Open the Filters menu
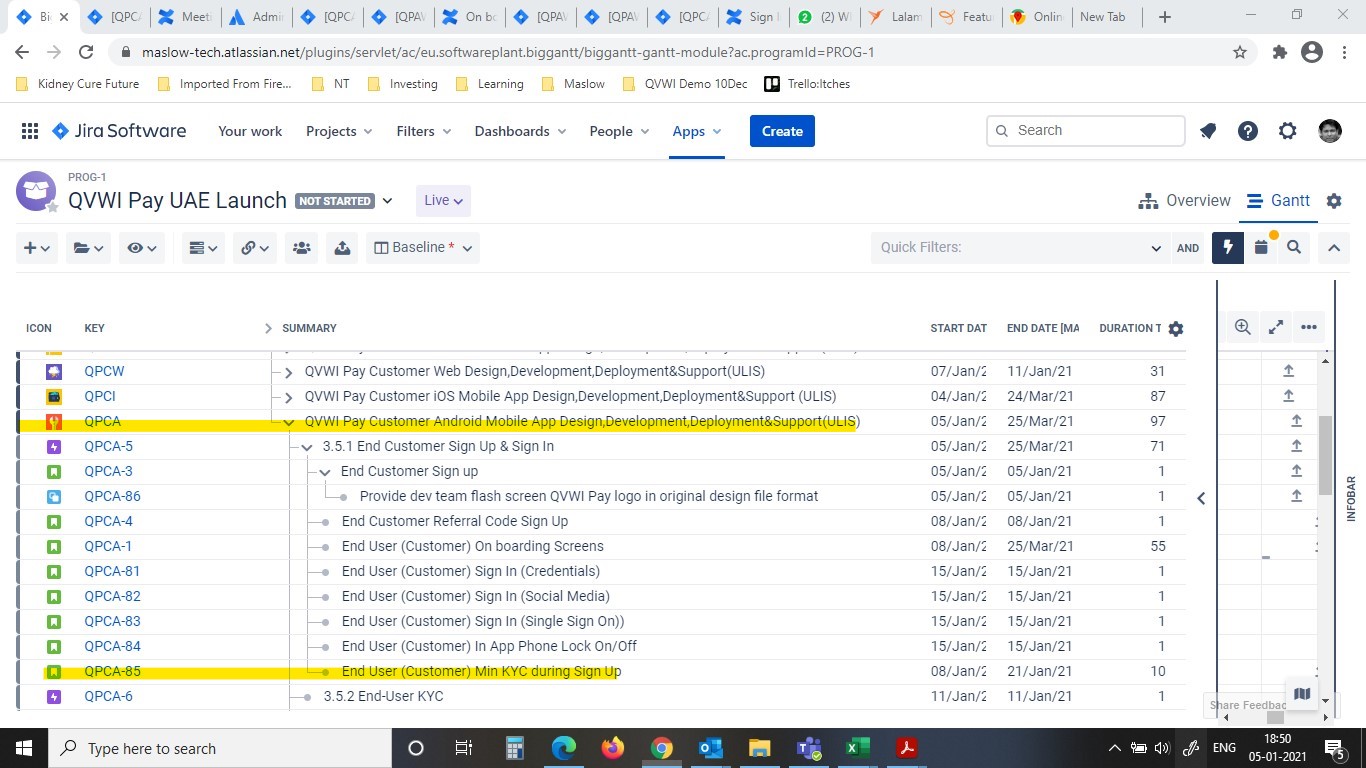This screenshot has height=768, width=1366. 424,131
